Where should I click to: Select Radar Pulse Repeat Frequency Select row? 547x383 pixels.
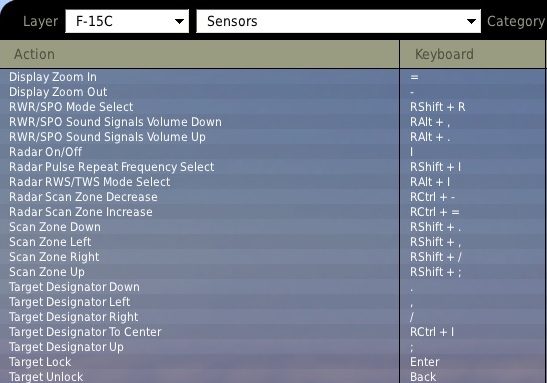click(200, 167)
